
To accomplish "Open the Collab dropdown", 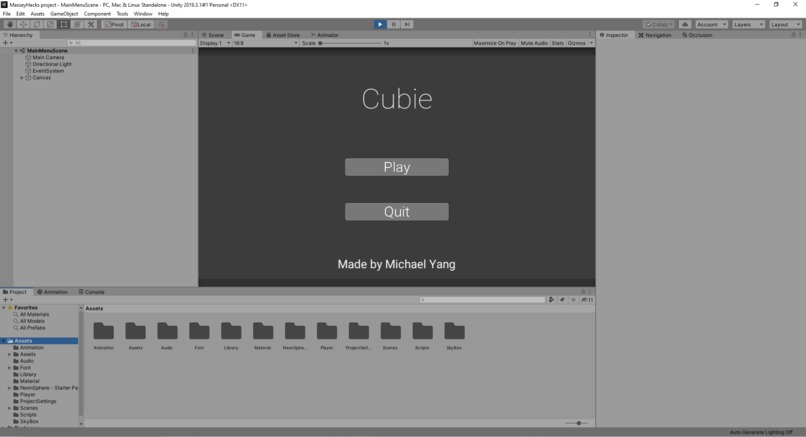I will pyautogui.click(x=659, y=24).
